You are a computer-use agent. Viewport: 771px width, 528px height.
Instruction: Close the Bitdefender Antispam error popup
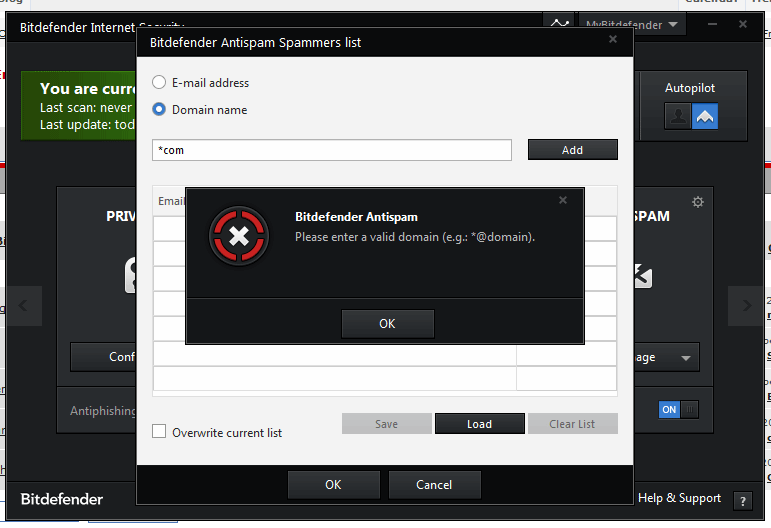563,200
